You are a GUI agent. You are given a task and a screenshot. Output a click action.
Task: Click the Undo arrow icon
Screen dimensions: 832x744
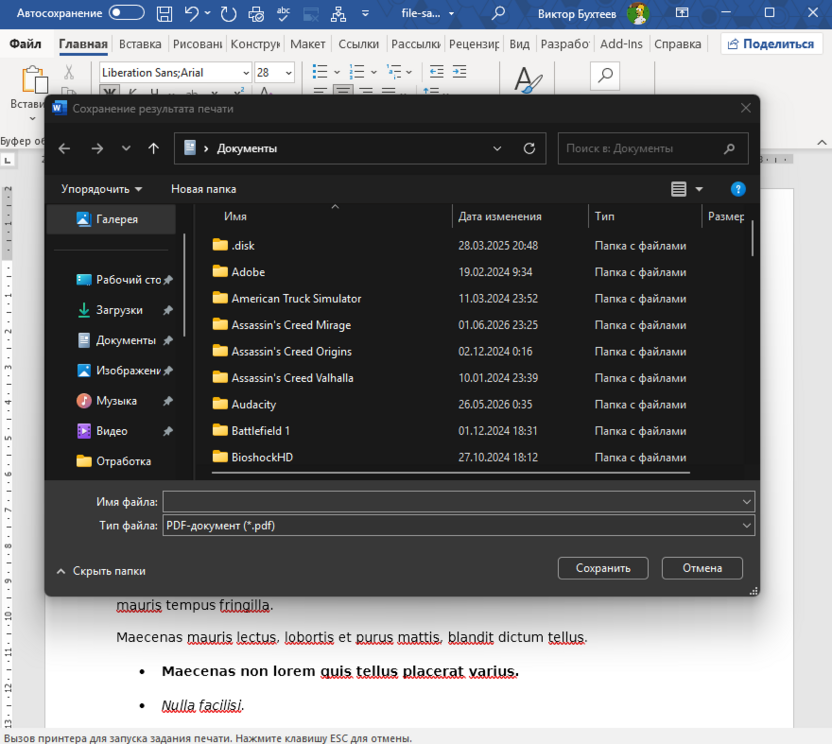(x=192, y=13)
